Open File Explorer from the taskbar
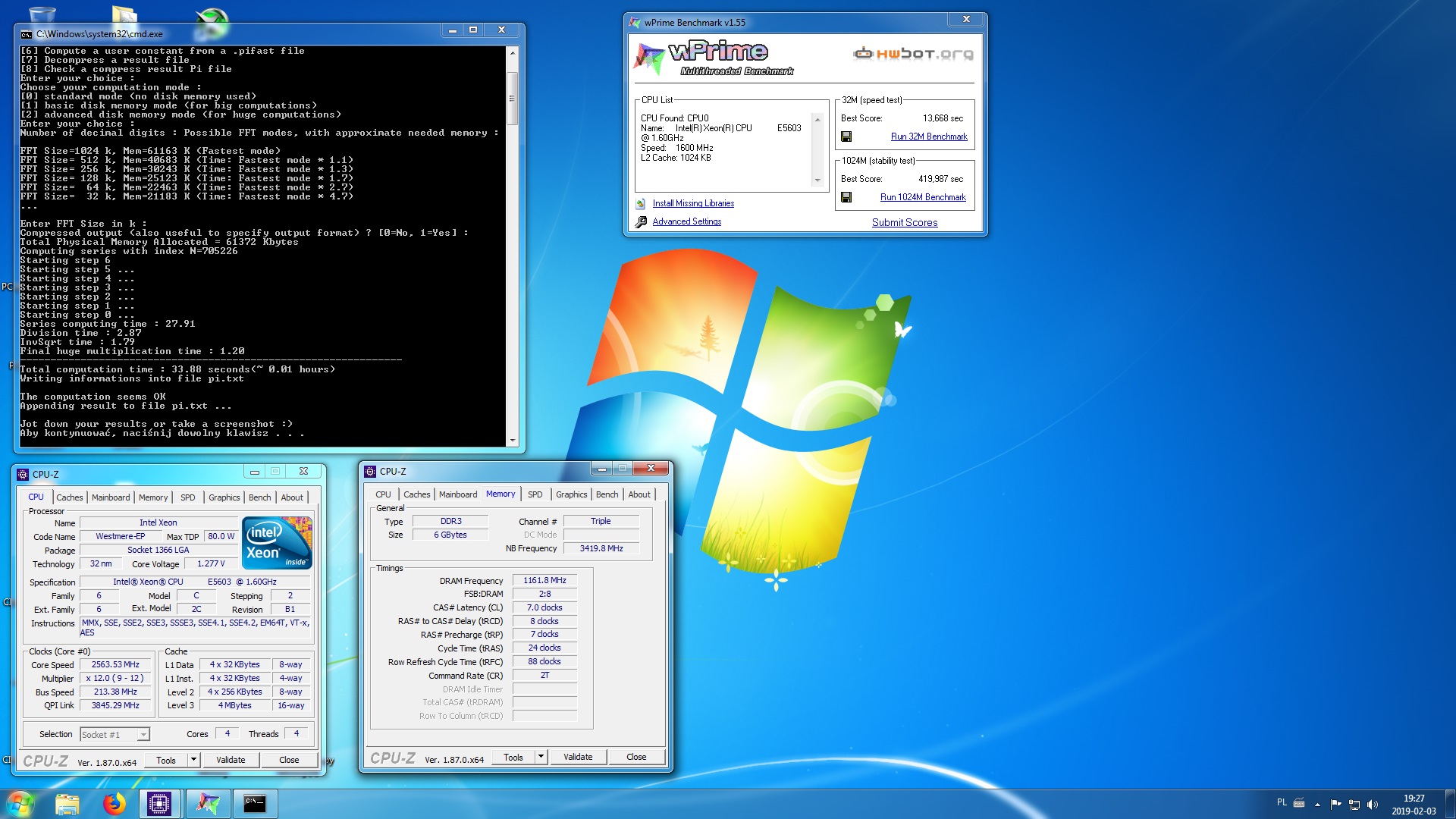Viewport: 1456px width, 819px height. [x=67, y=804]
